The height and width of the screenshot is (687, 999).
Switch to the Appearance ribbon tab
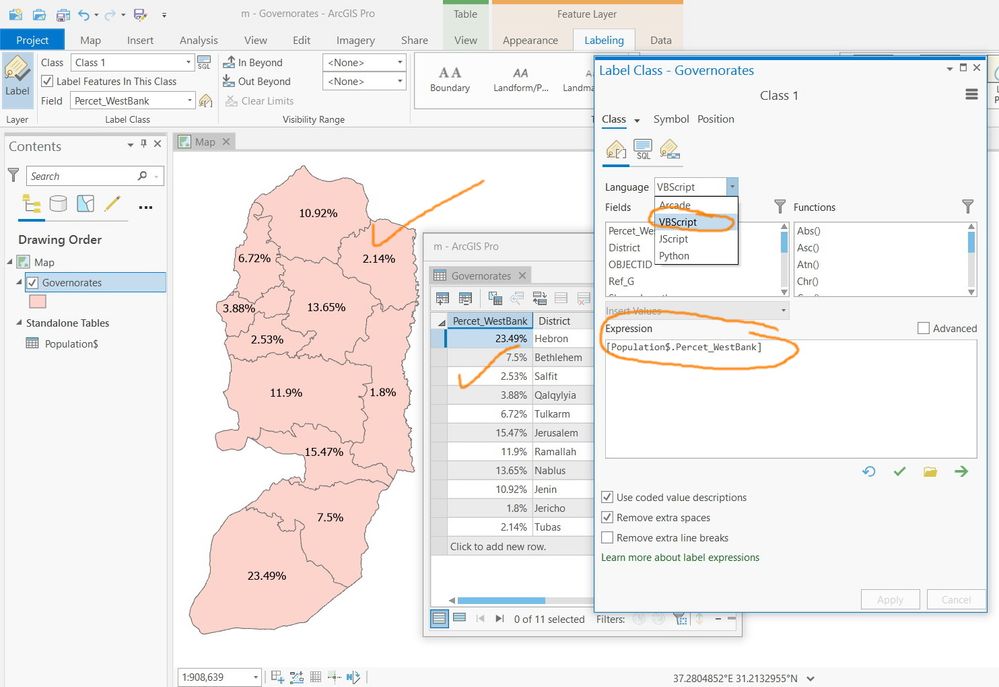[x=530, y=40]
